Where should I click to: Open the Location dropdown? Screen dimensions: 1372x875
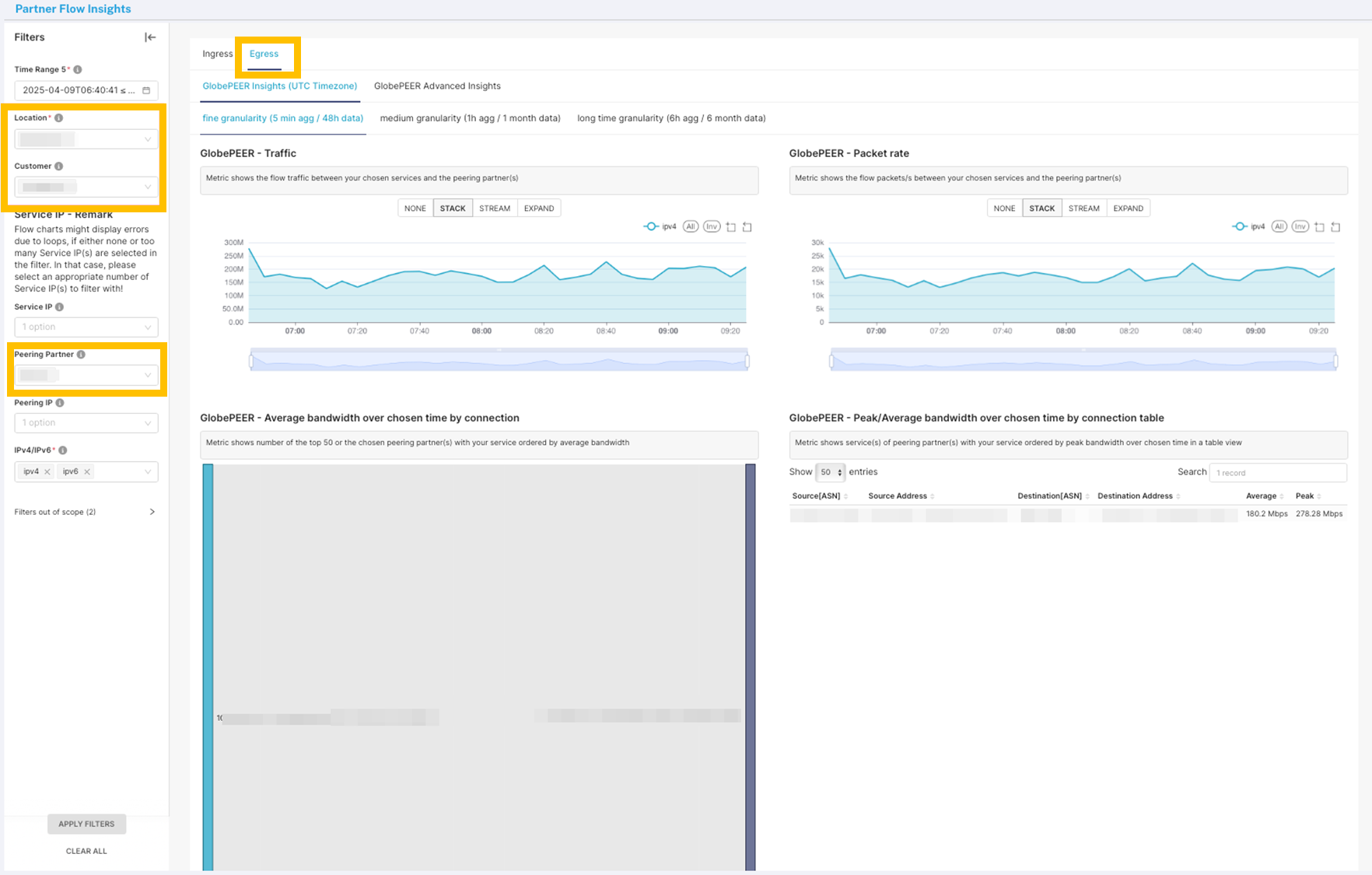[x=86, y=139]
